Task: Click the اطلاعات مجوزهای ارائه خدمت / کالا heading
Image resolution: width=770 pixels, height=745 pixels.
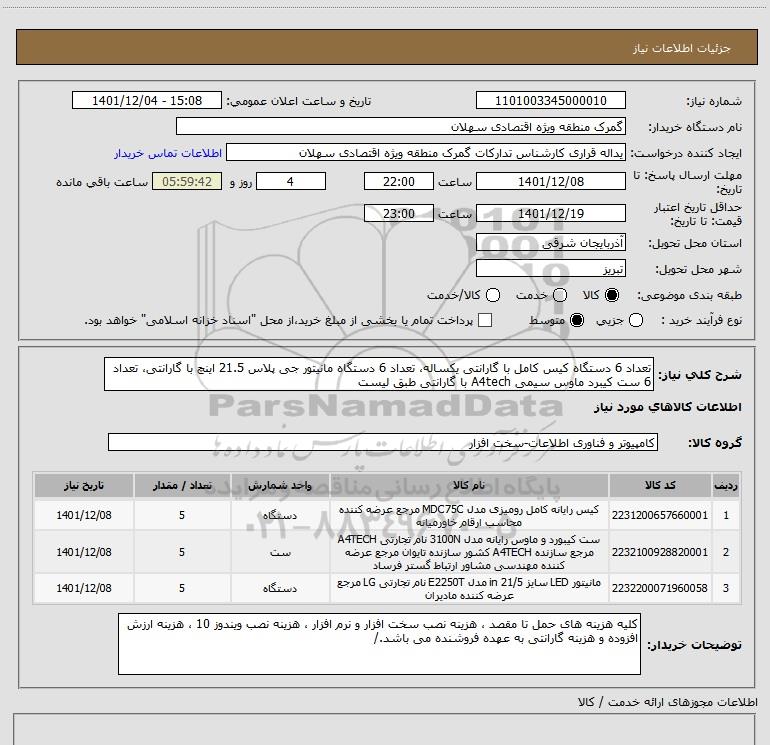Action: click(x=667, y=702)
